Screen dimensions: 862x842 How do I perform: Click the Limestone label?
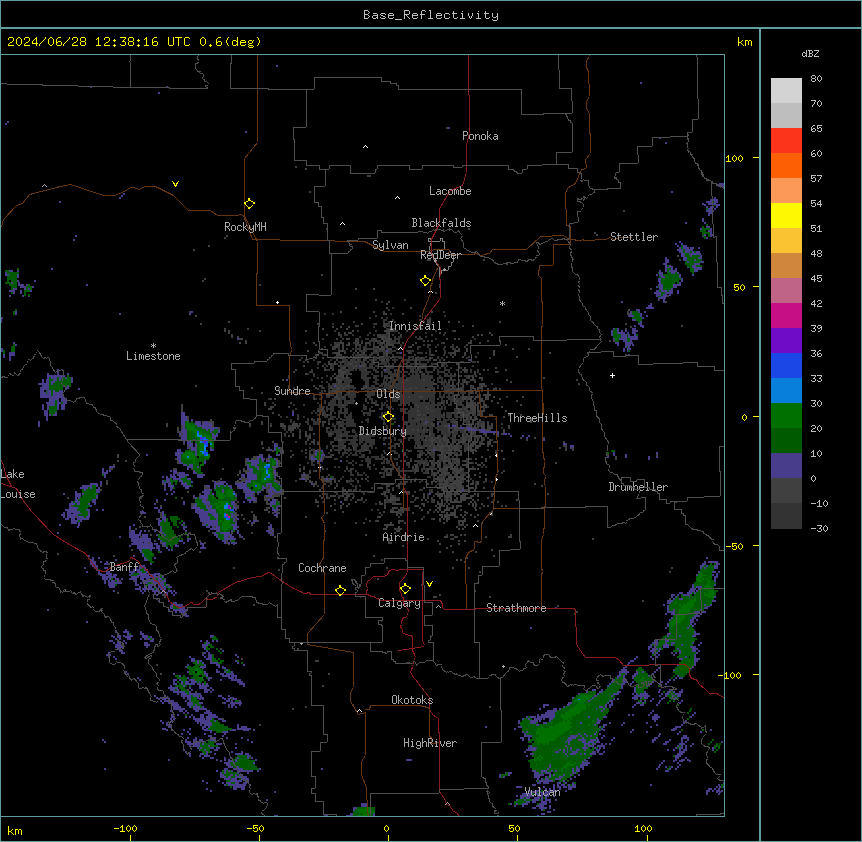(153, 356)
